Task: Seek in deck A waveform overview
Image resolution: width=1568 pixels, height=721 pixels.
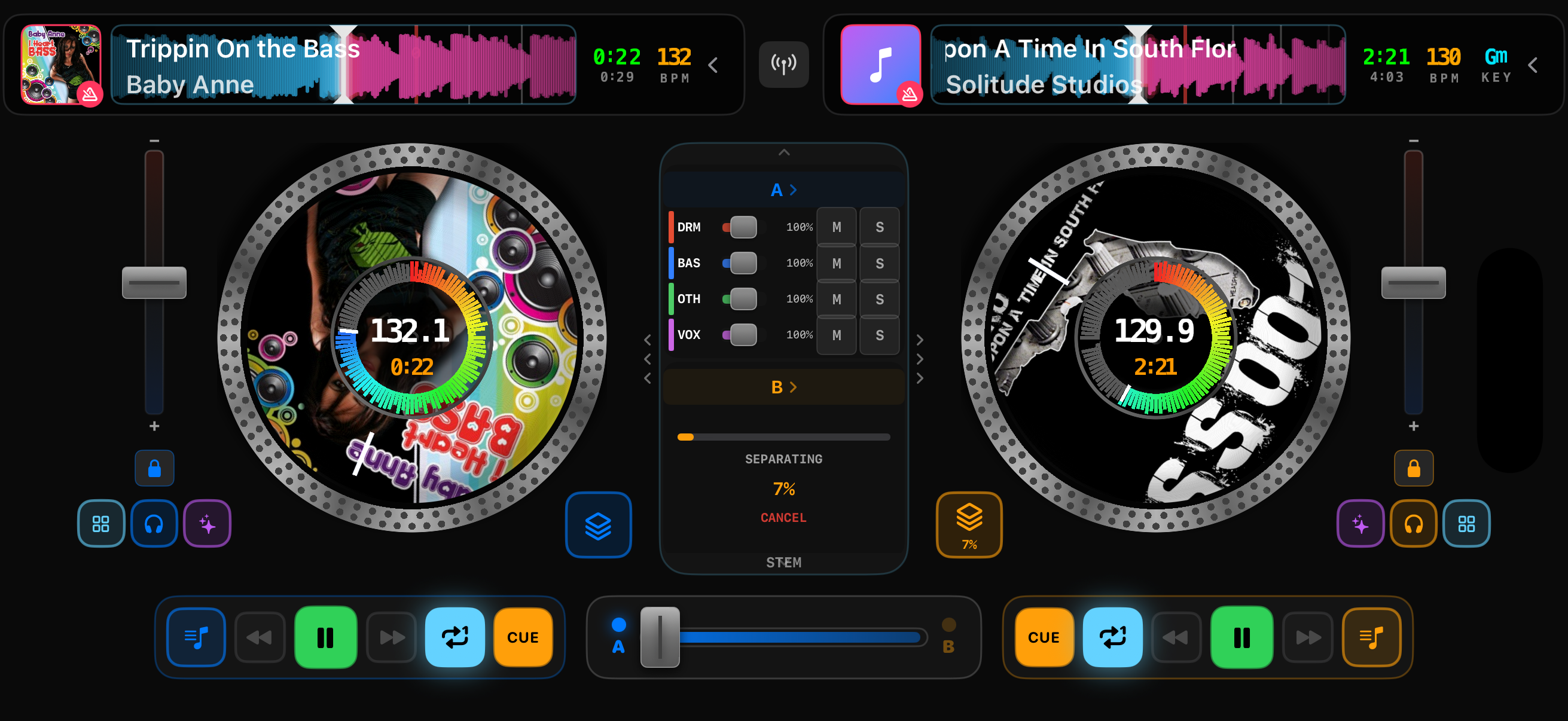Action: [x=344, y=65]
